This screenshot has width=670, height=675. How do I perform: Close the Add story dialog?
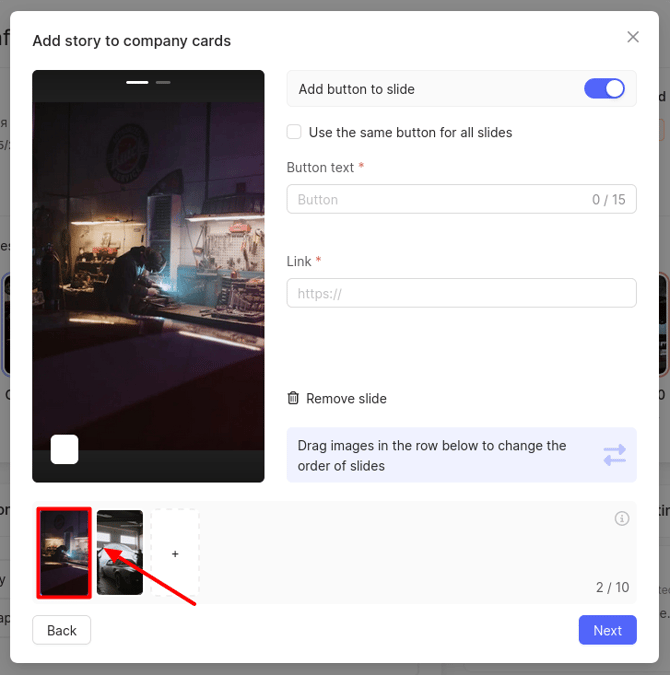(632, 37)
